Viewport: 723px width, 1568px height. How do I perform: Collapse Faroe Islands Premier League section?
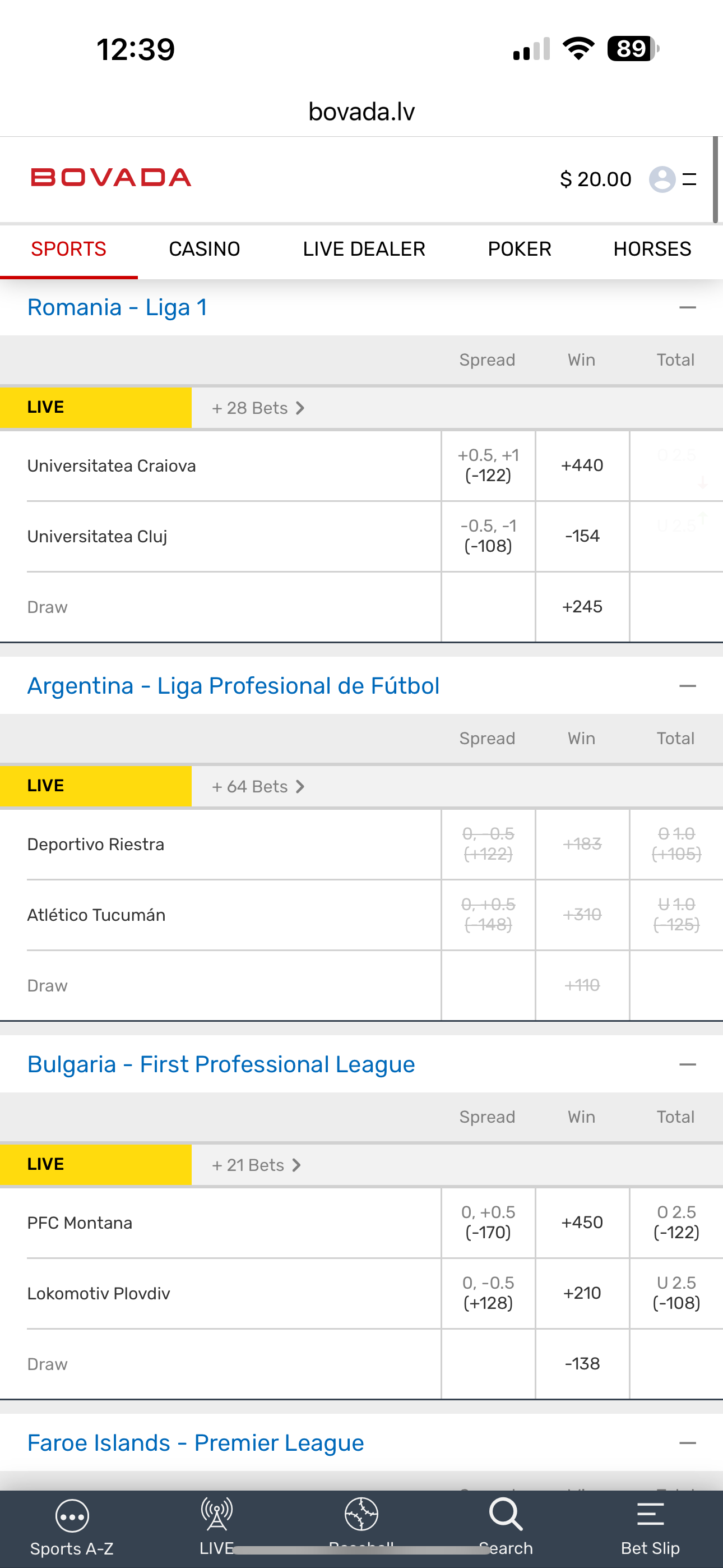pos(687,1443)
